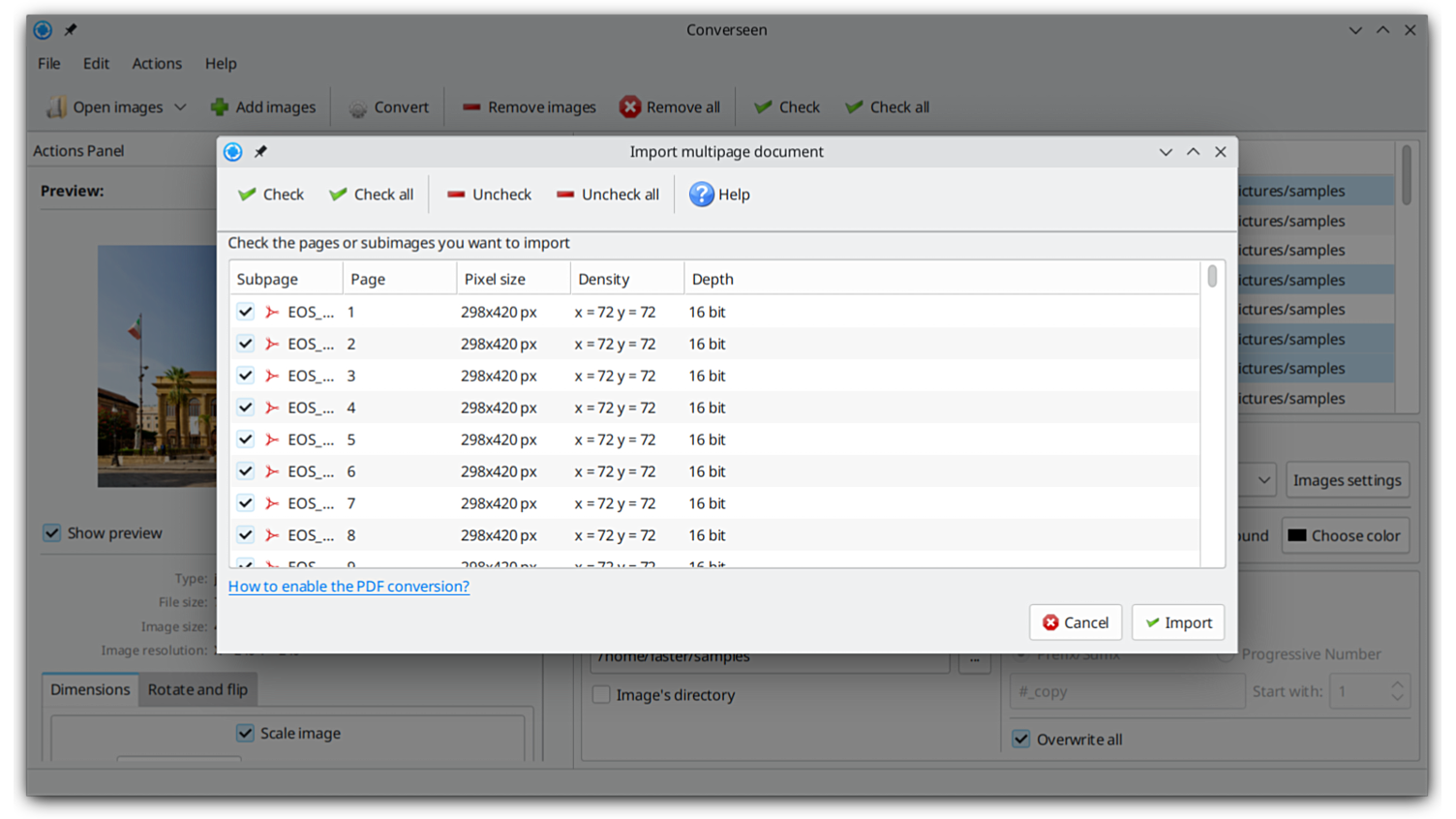Click the Check icon in the import dialog toolbar

tap(248, 195)
